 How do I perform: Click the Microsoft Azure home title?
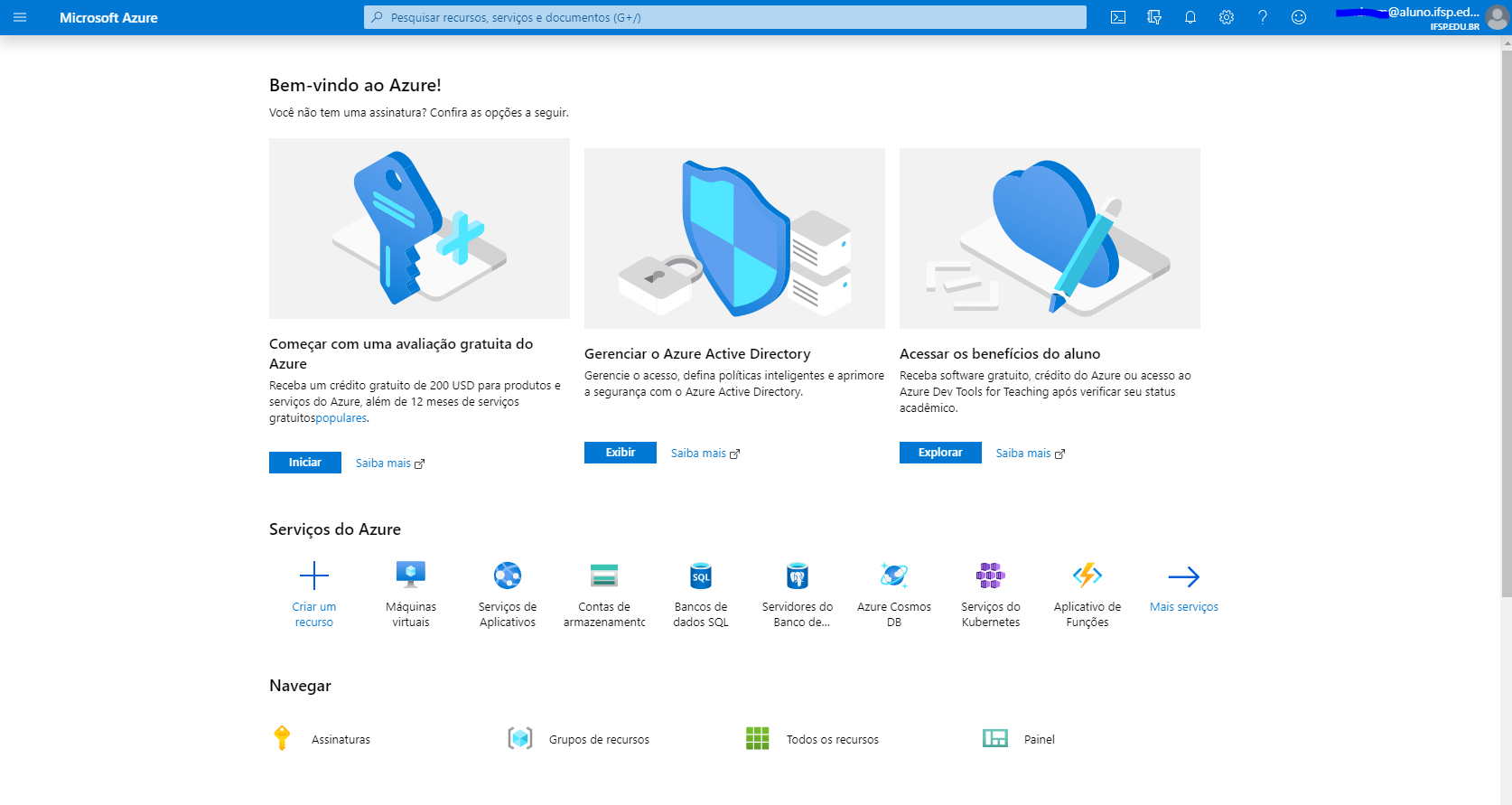click(108, 17)
